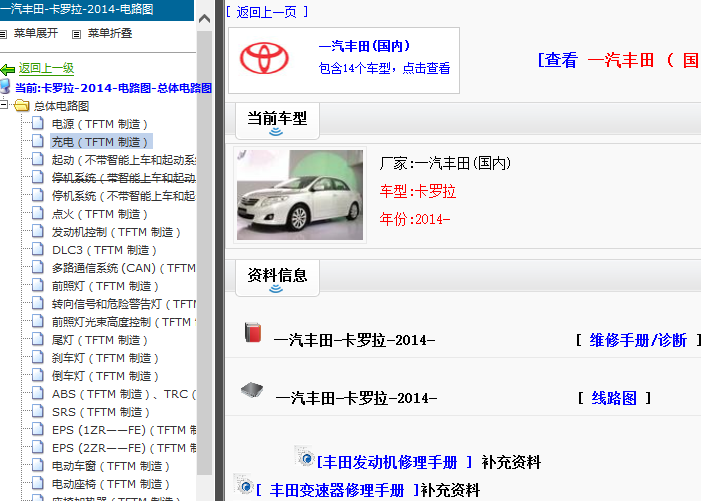
Task: Click document icon beside 电动车窗 entry
Action: pyautogui.click(x=38, y=465)
